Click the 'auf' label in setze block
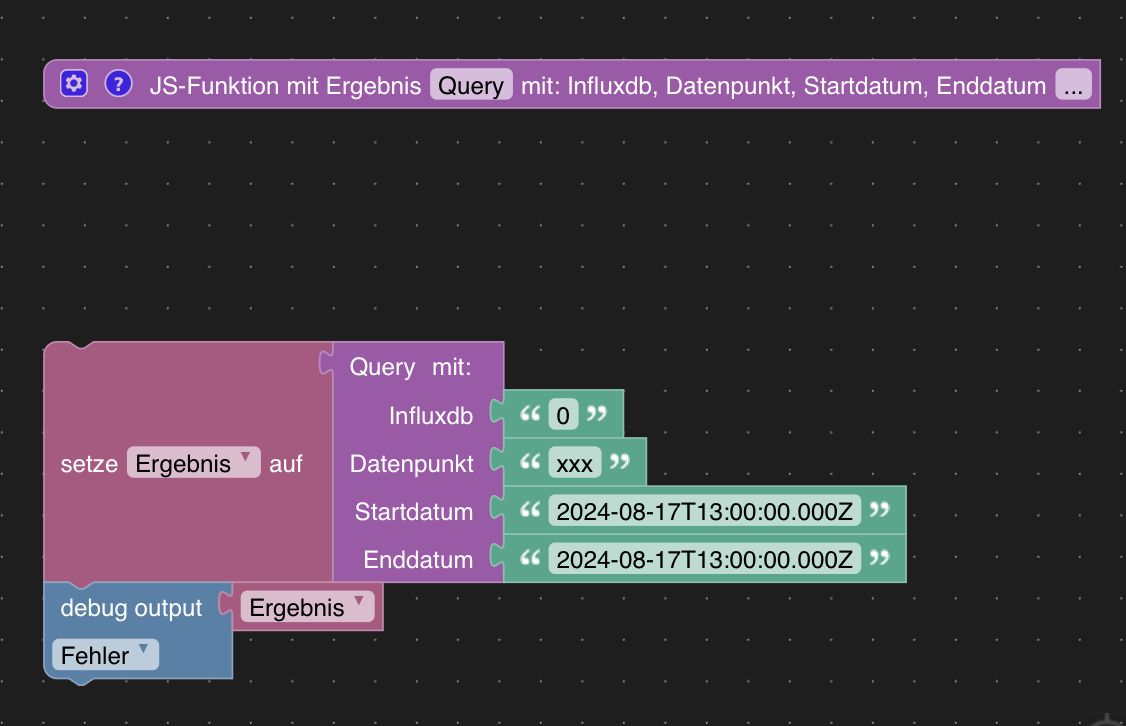This screenshot has width=1126, height=726. point(286,464)
